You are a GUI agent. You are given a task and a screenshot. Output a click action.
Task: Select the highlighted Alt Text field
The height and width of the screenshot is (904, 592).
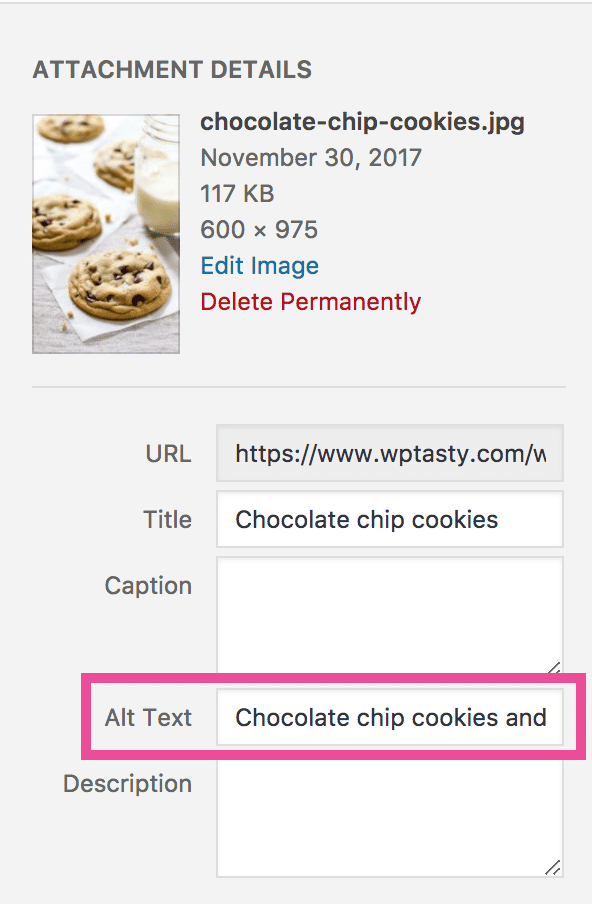(388, 717)
